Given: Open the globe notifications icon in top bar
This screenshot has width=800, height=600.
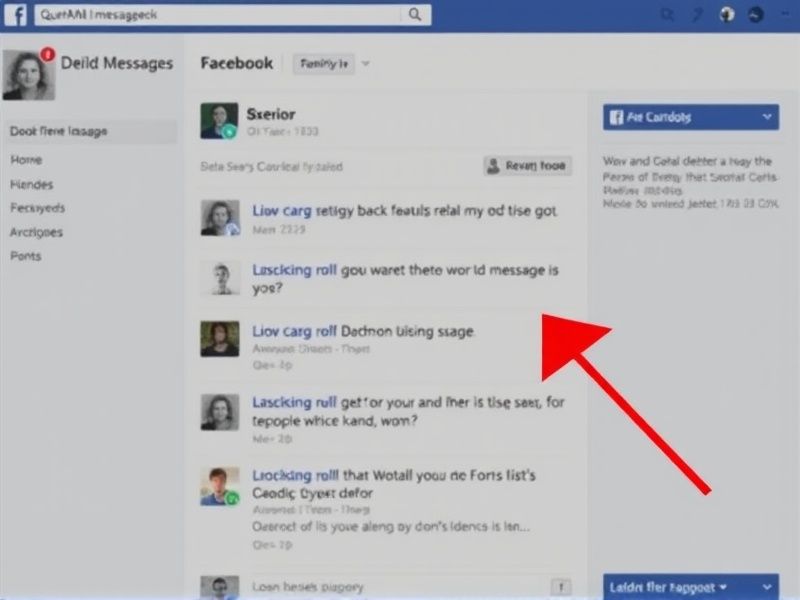Looking at the screenshot, I should [x=727, y=14].
